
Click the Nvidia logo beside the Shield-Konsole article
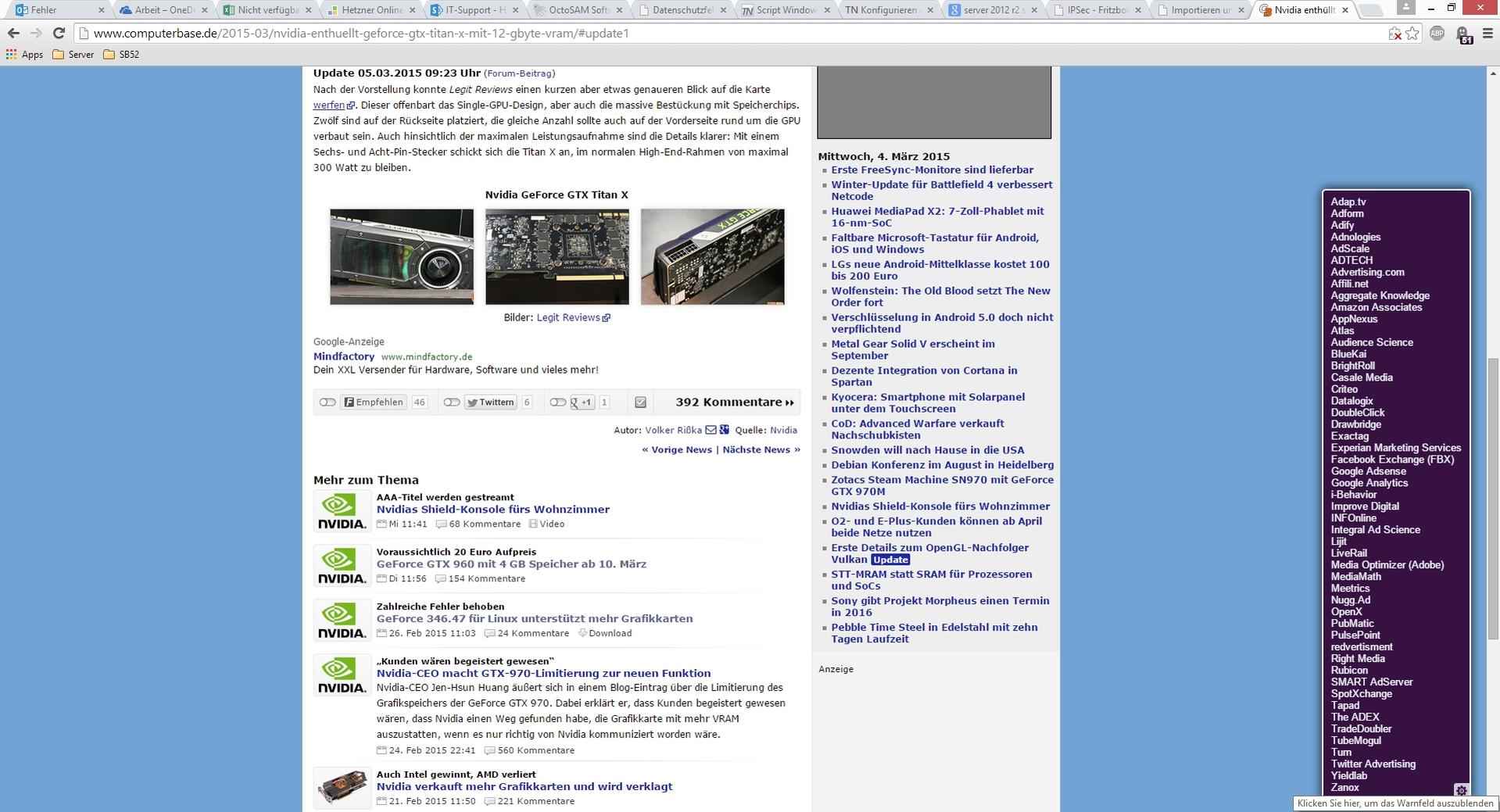[342, 511]
